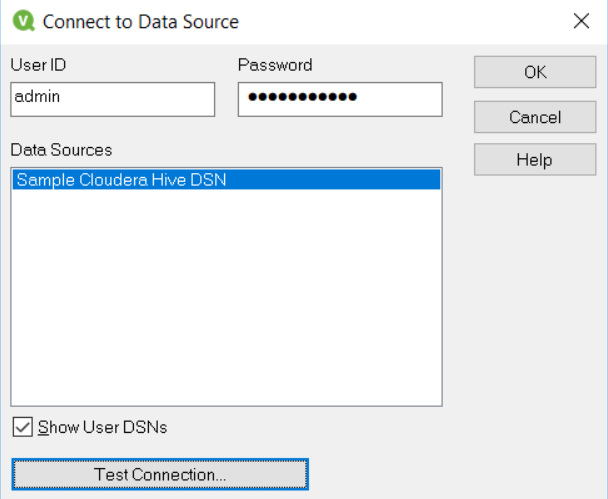Viewport: 608px width, 499px height.
Task: Focus the Password field
Action: (340, 99)
